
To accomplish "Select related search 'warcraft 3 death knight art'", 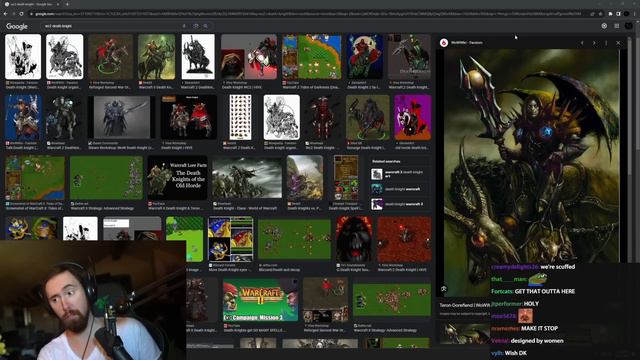I will pos(400,174).
